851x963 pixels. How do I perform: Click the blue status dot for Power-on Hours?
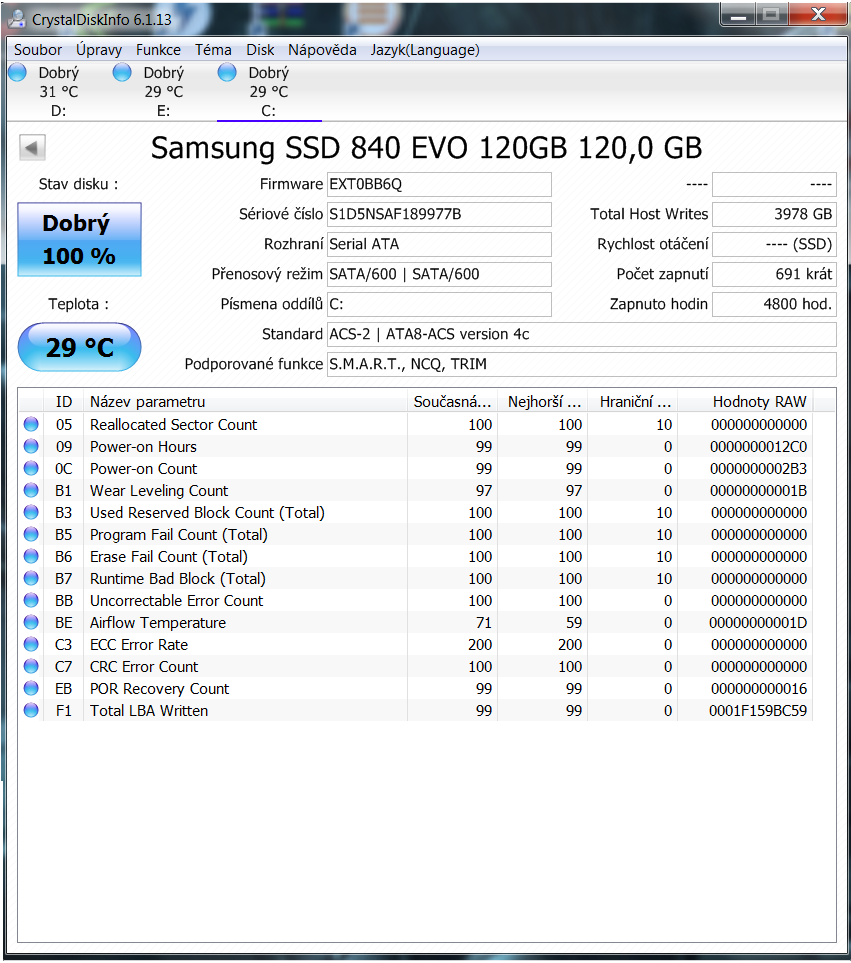click(31, 446)
